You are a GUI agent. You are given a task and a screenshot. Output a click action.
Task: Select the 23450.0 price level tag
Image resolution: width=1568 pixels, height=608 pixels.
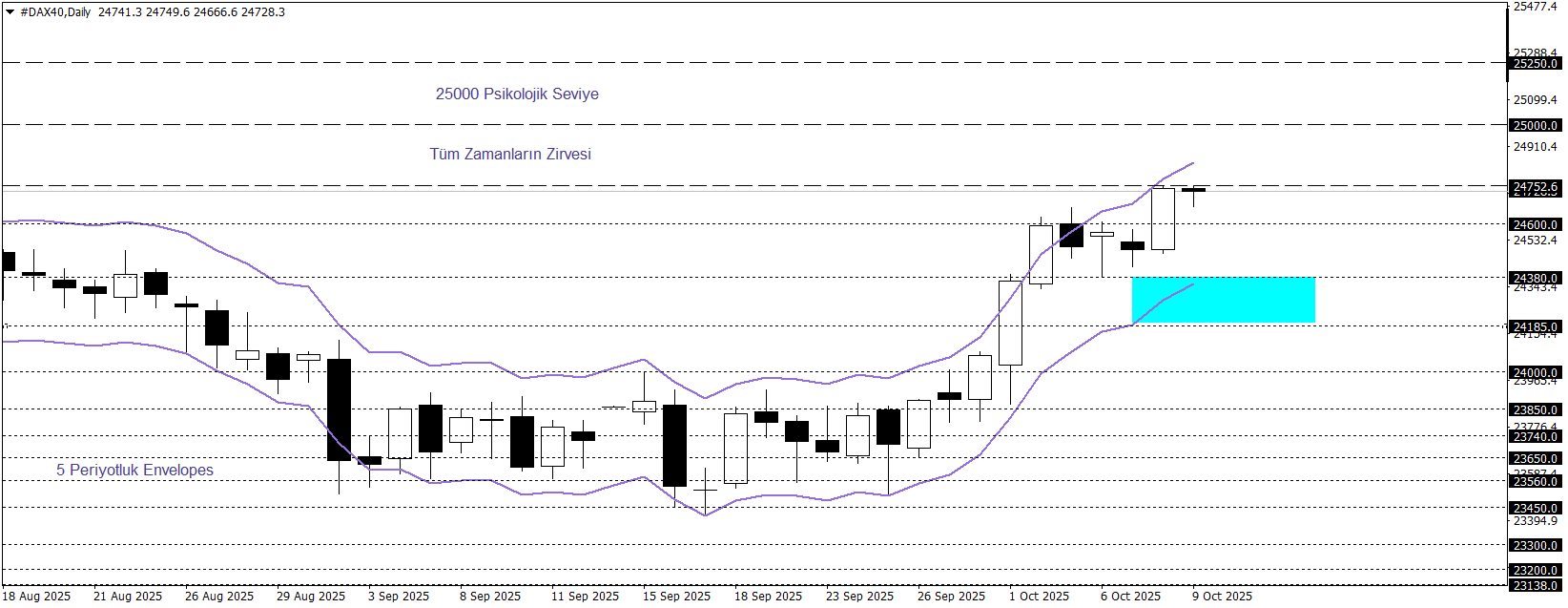(1535, 509)
